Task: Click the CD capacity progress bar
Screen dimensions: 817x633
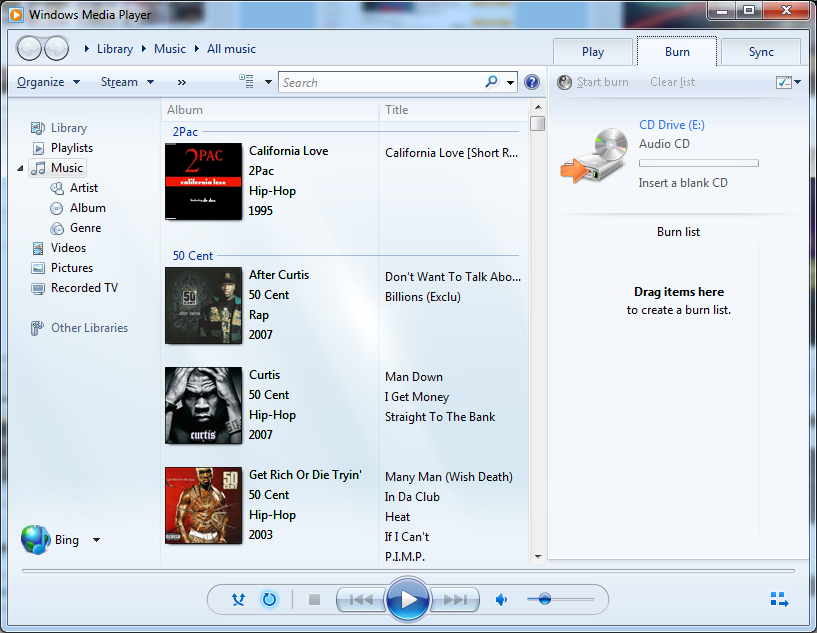Action: click(x=699, y=163)
